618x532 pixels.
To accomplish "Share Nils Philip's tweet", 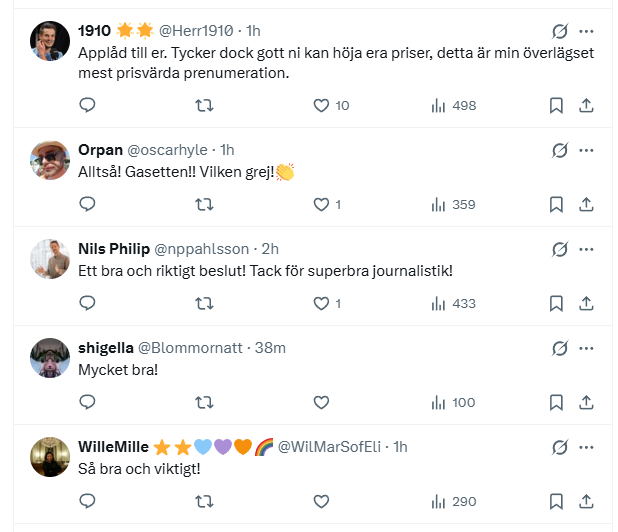I will point(587,303).
